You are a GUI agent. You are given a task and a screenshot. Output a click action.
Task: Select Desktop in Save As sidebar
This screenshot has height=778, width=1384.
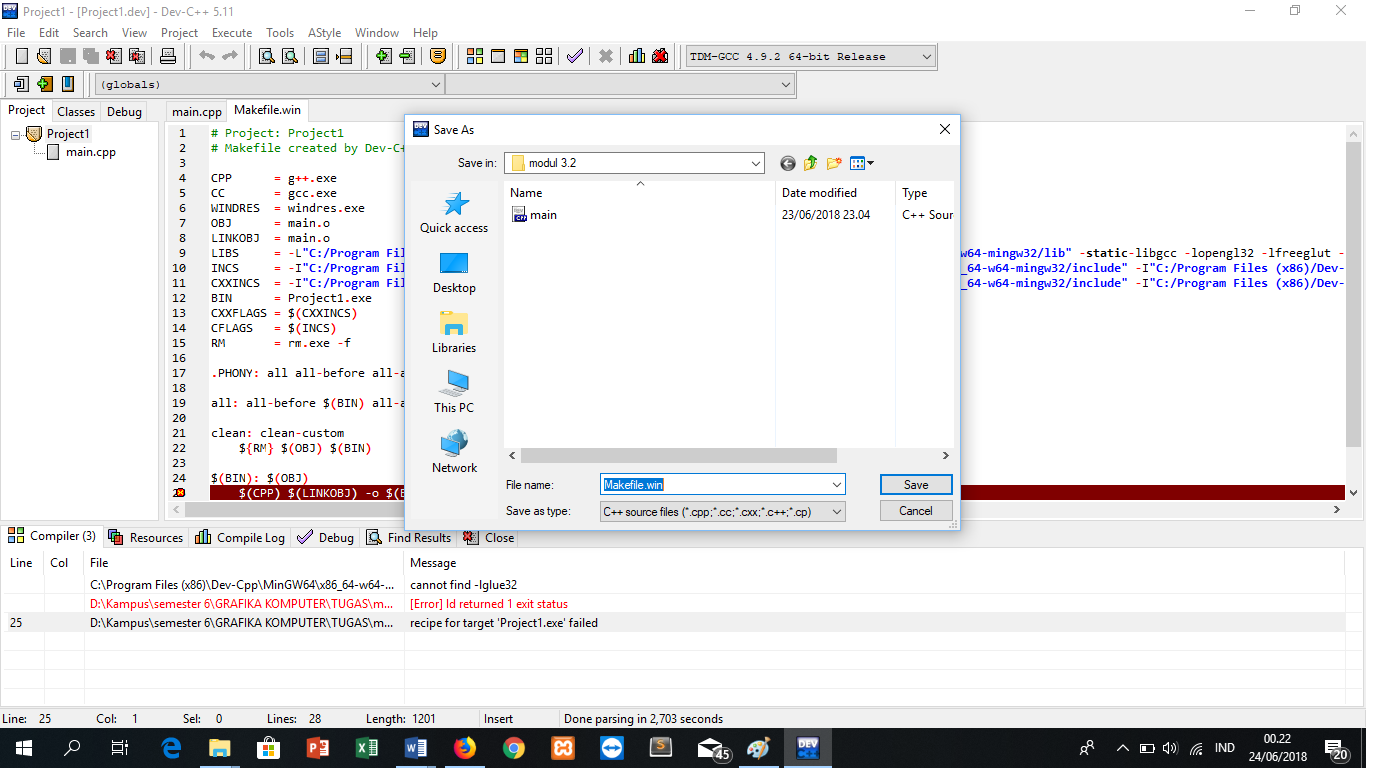point(454,273)
